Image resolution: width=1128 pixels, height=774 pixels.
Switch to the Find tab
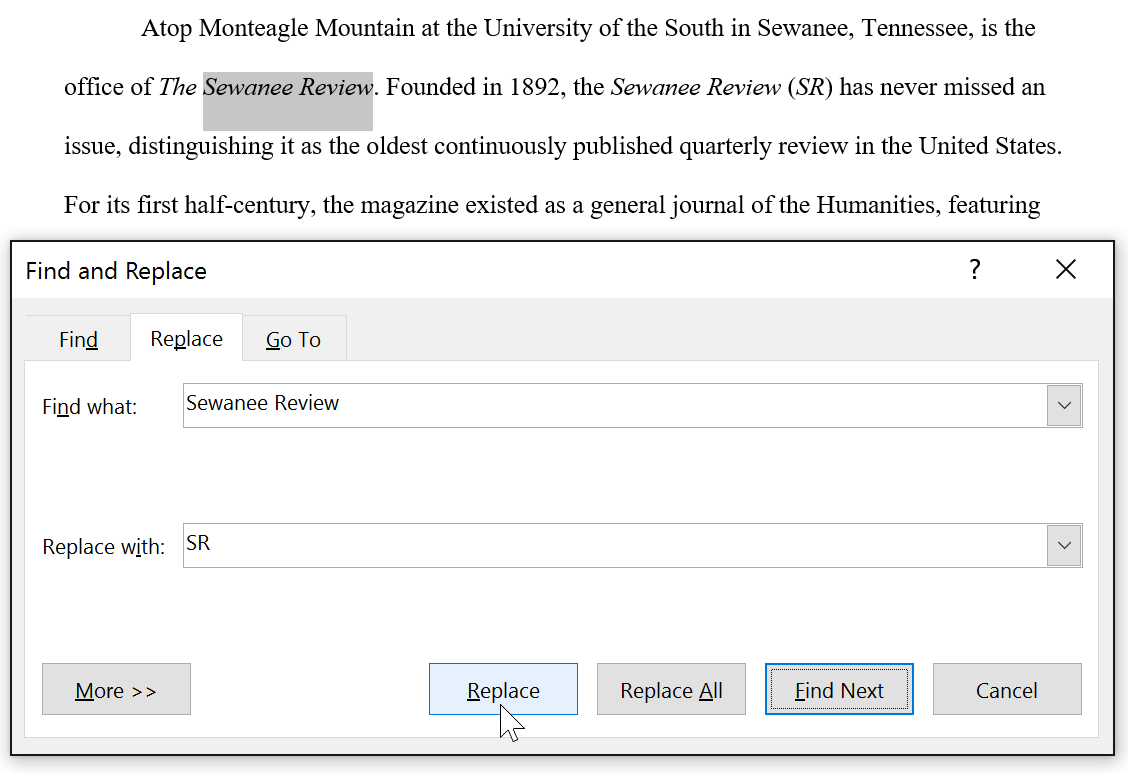77,338
